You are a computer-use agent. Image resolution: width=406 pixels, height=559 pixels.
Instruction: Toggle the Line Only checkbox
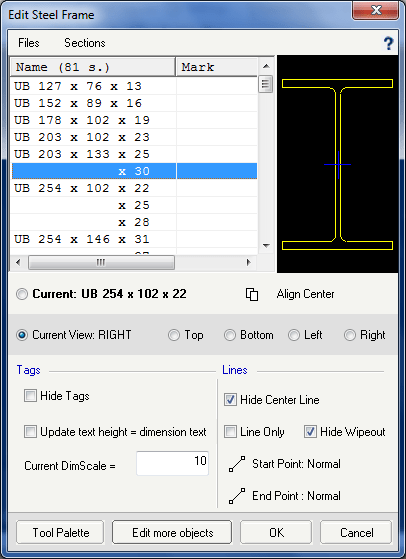[230, 432]
